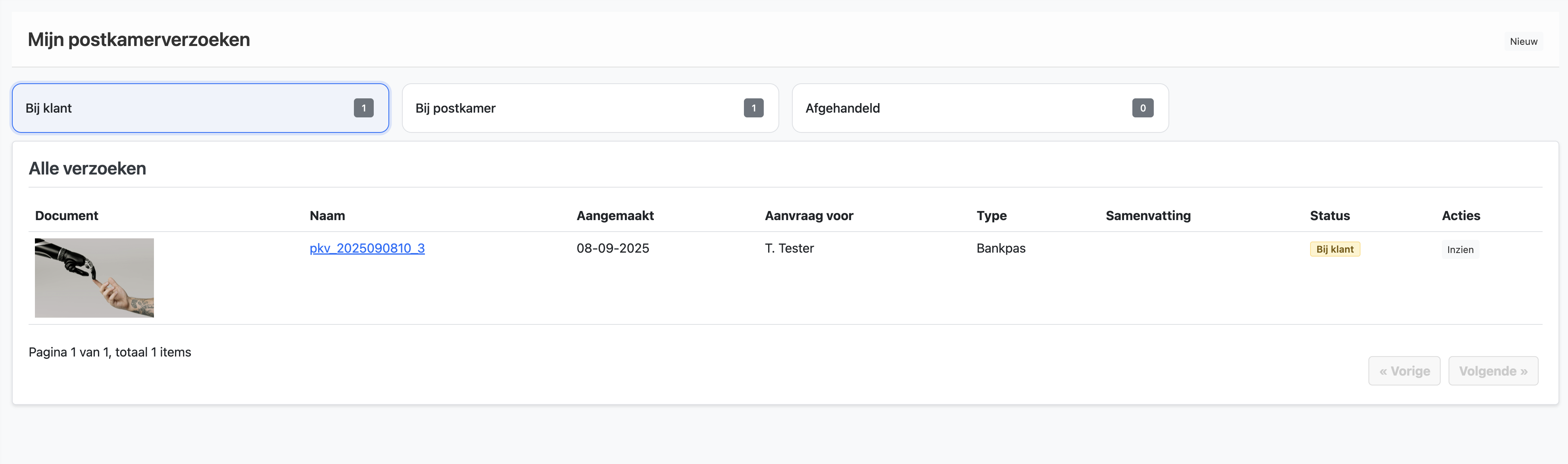Click Inzien for the Bankpas request
1568x464 pixels.
pyautogui.click(x=1460, y=249)
